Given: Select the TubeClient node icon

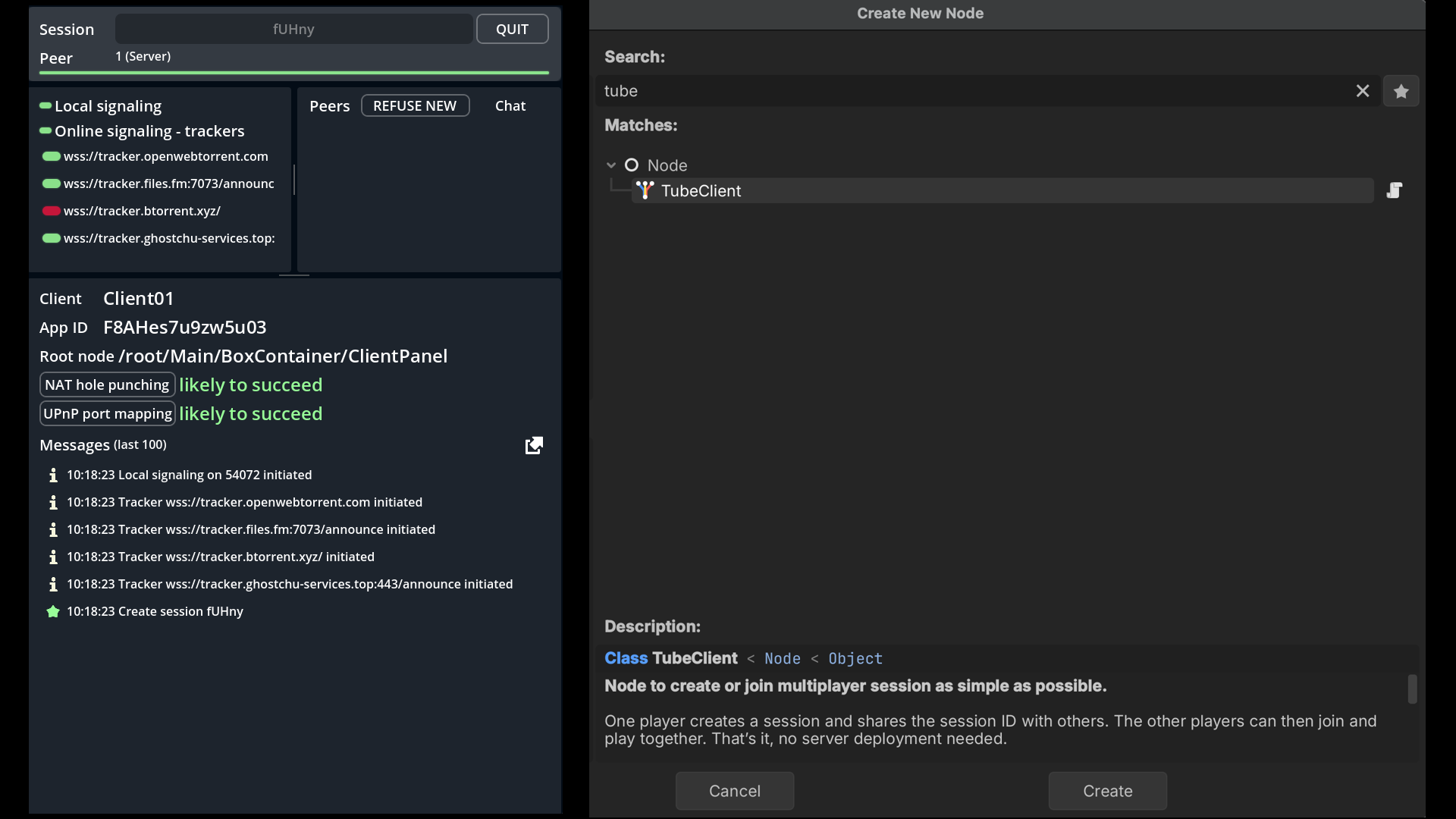Looking at the screenshot, I should pyautogui.click(x=645, y=190).
